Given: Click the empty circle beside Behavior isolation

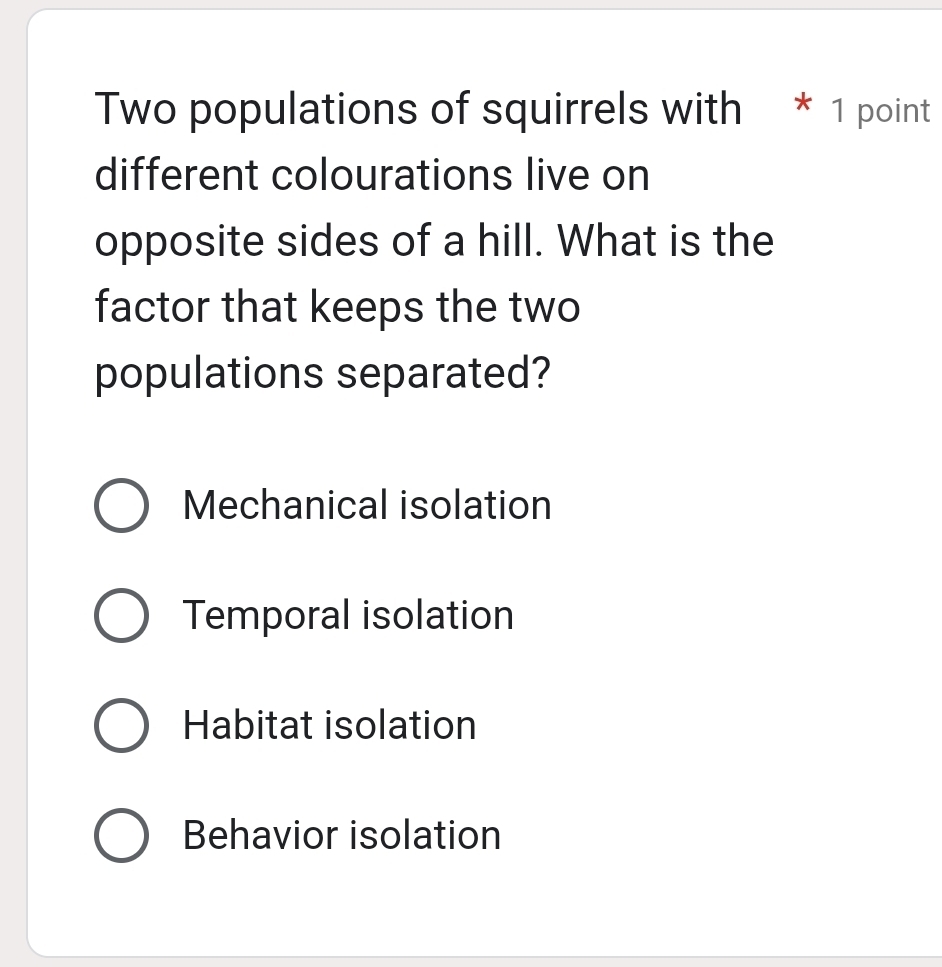Looking at the screenshot, I should (121, 836).
